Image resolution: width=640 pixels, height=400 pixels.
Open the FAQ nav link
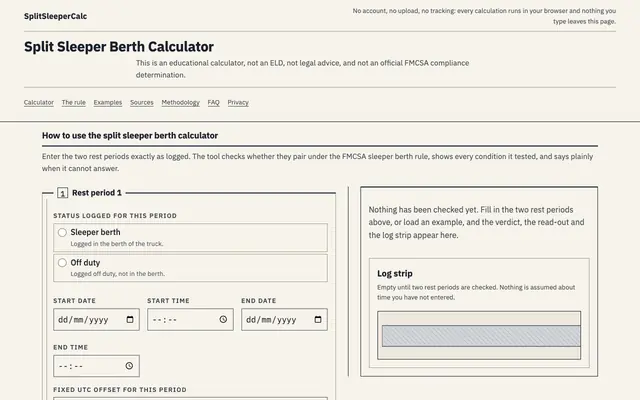[213, 102]
